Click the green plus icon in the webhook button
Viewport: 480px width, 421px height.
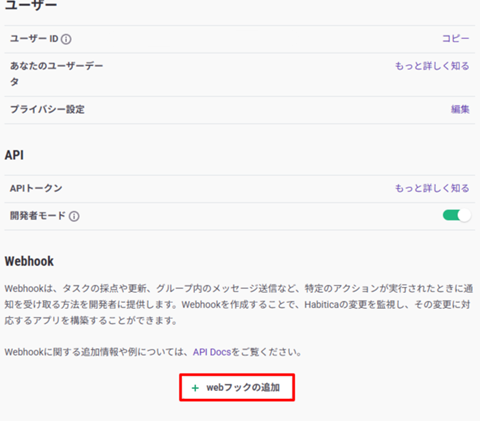[x=195, y=388]
